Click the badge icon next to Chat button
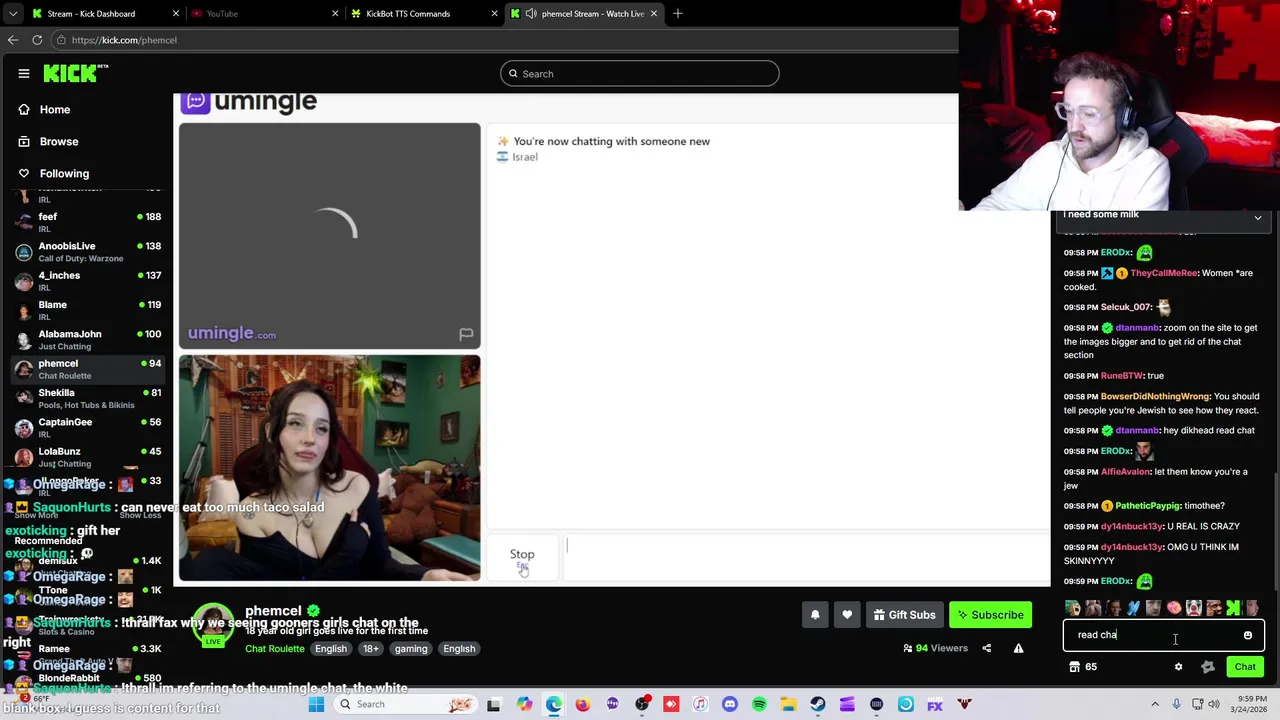The image size is (1280, 720). click(x=1207, y=667)
